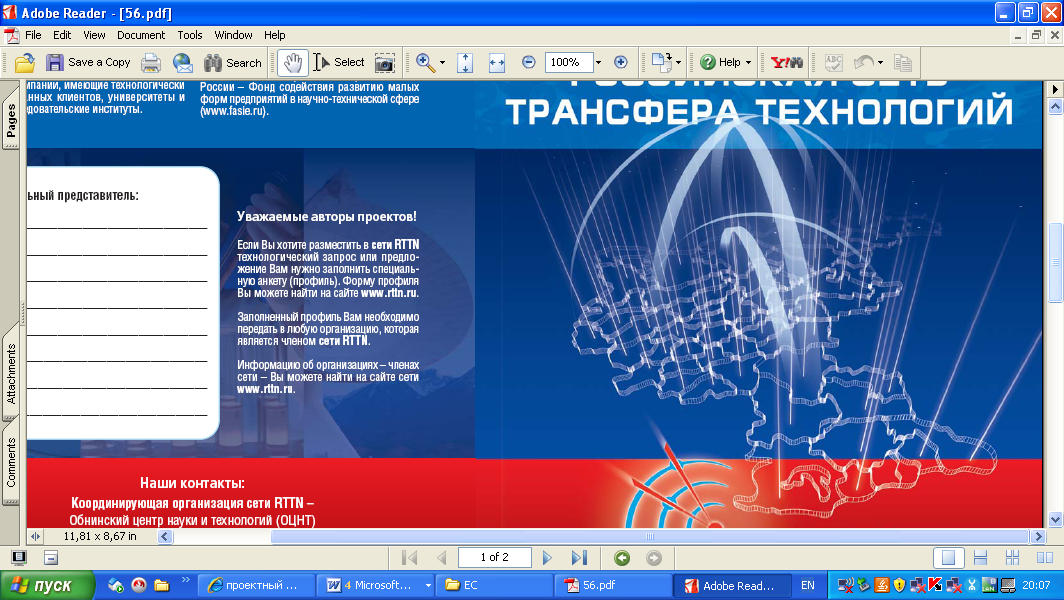Click the Fit Width icon
Screen dimensions: 1064x600
point(497,62)
